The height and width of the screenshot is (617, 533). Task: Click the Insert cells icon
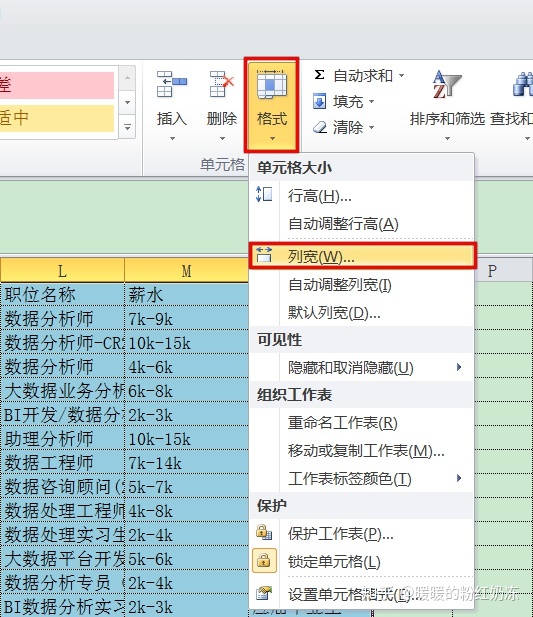point(172,84)
